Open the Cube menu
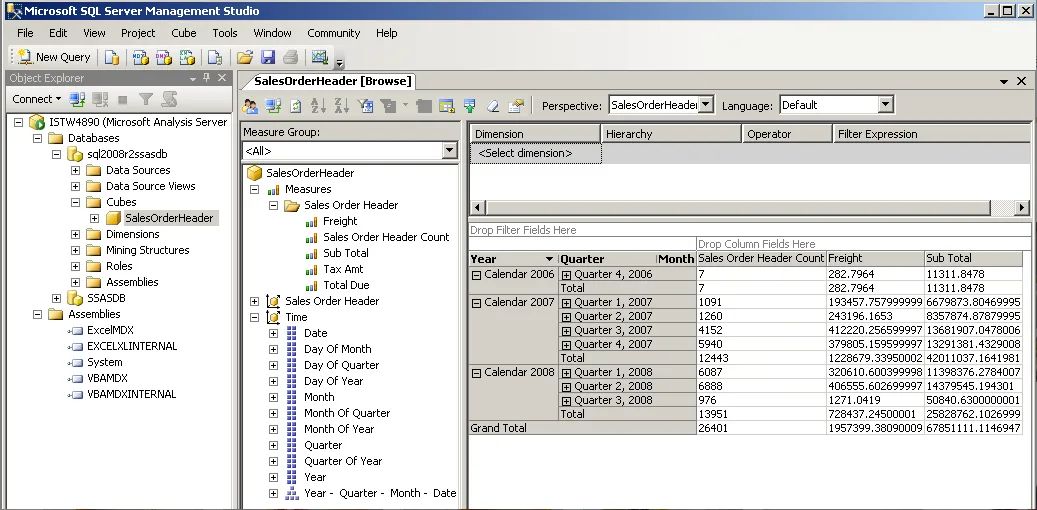Image resolution: width=1037 pixels, height=510 pixels. [183, 33]
